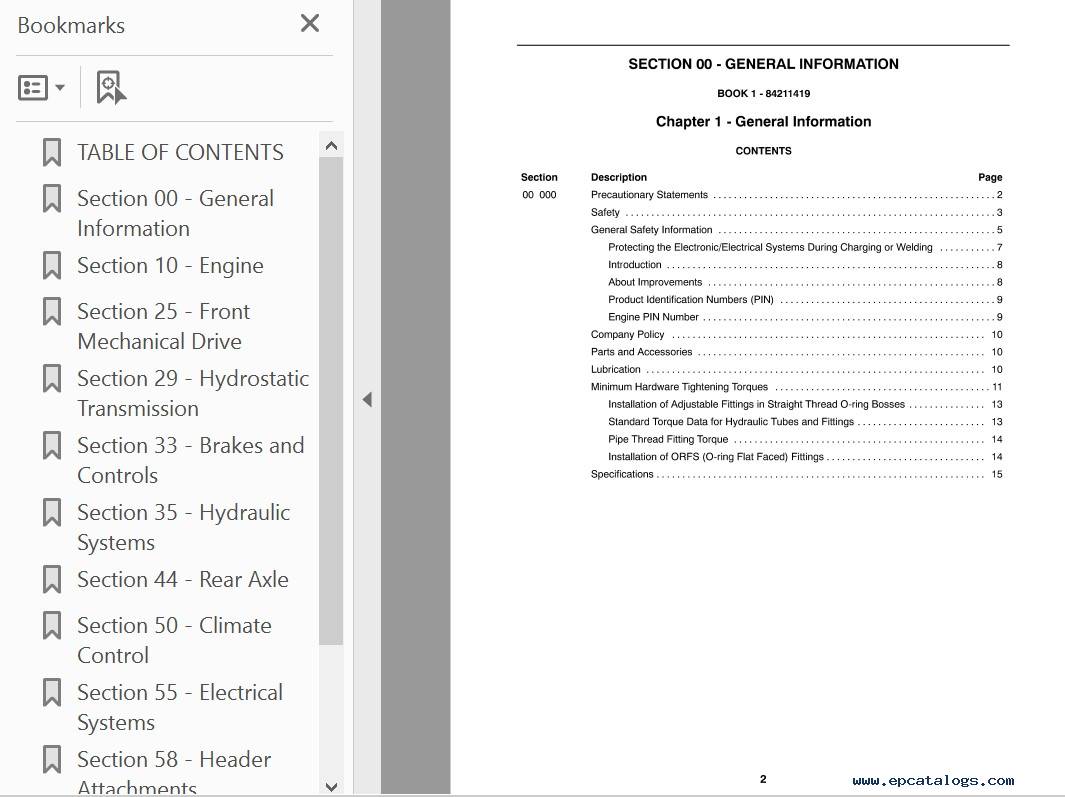This screenshot has width=1065, height=797.
Task: Click the Pipe Thread Fitting Torque entry
Action: [805, 440]
